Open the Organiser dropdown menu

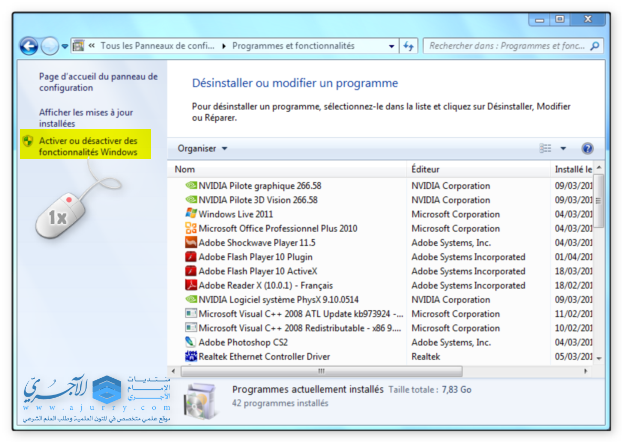click(x=202, y=148)
